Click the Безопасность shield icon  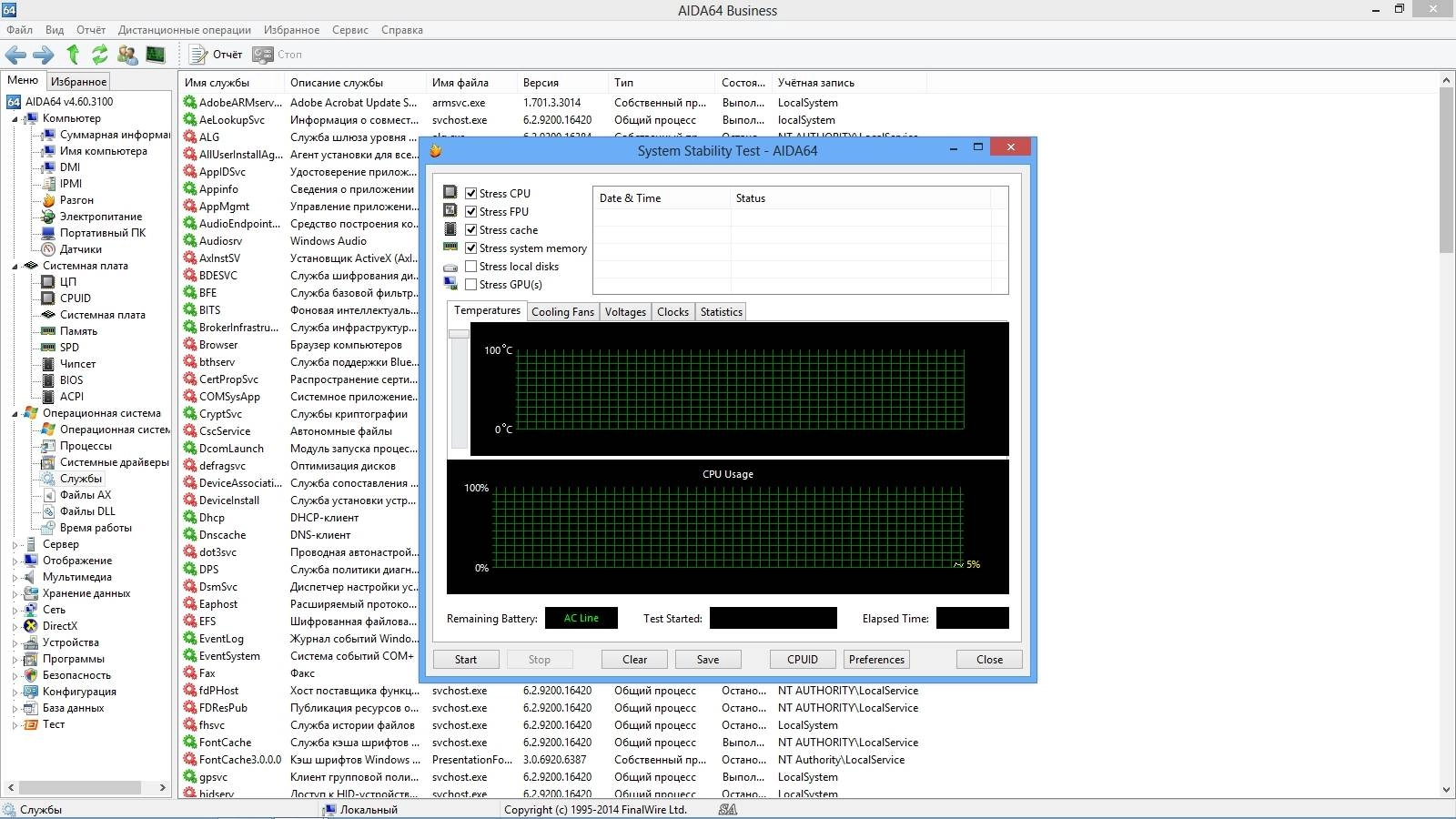pyautogui.click(x=31, y=675)
